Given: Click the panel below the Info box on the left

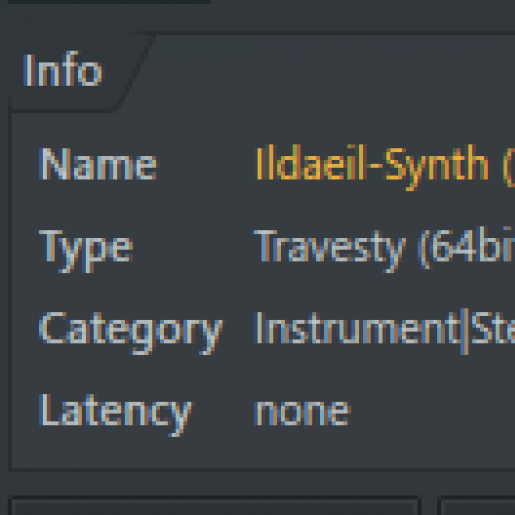Looking at the screenshot, I should click(215, 506).
